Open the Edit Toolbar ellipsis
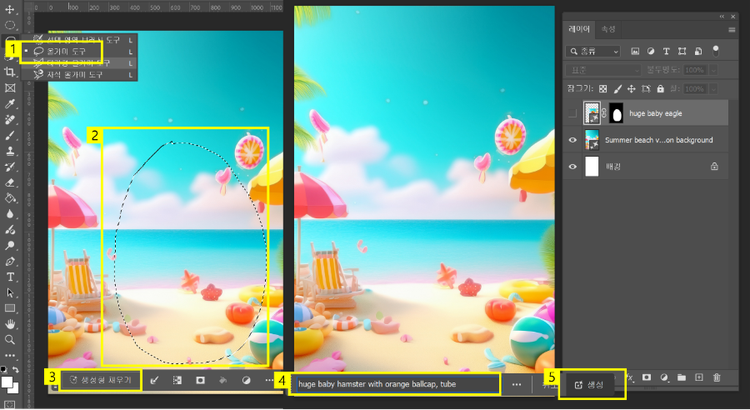Viewport: 750px width, 410px height. (x=10, y=355)
